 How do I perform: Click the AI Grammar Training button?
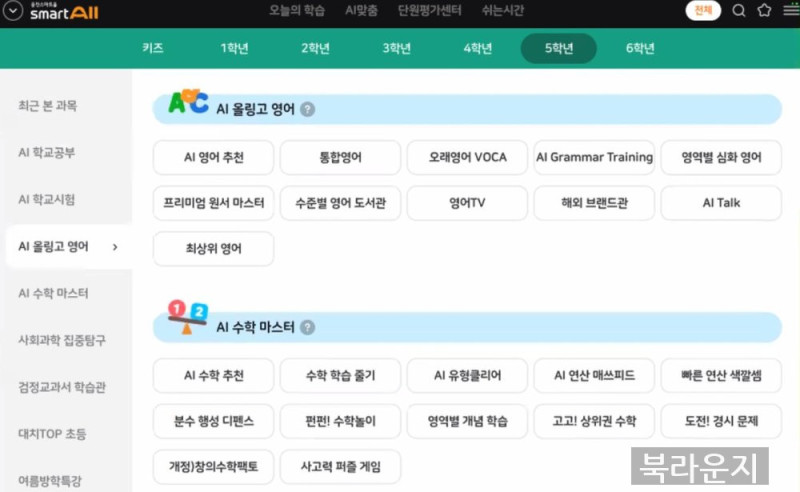[594, 157]
